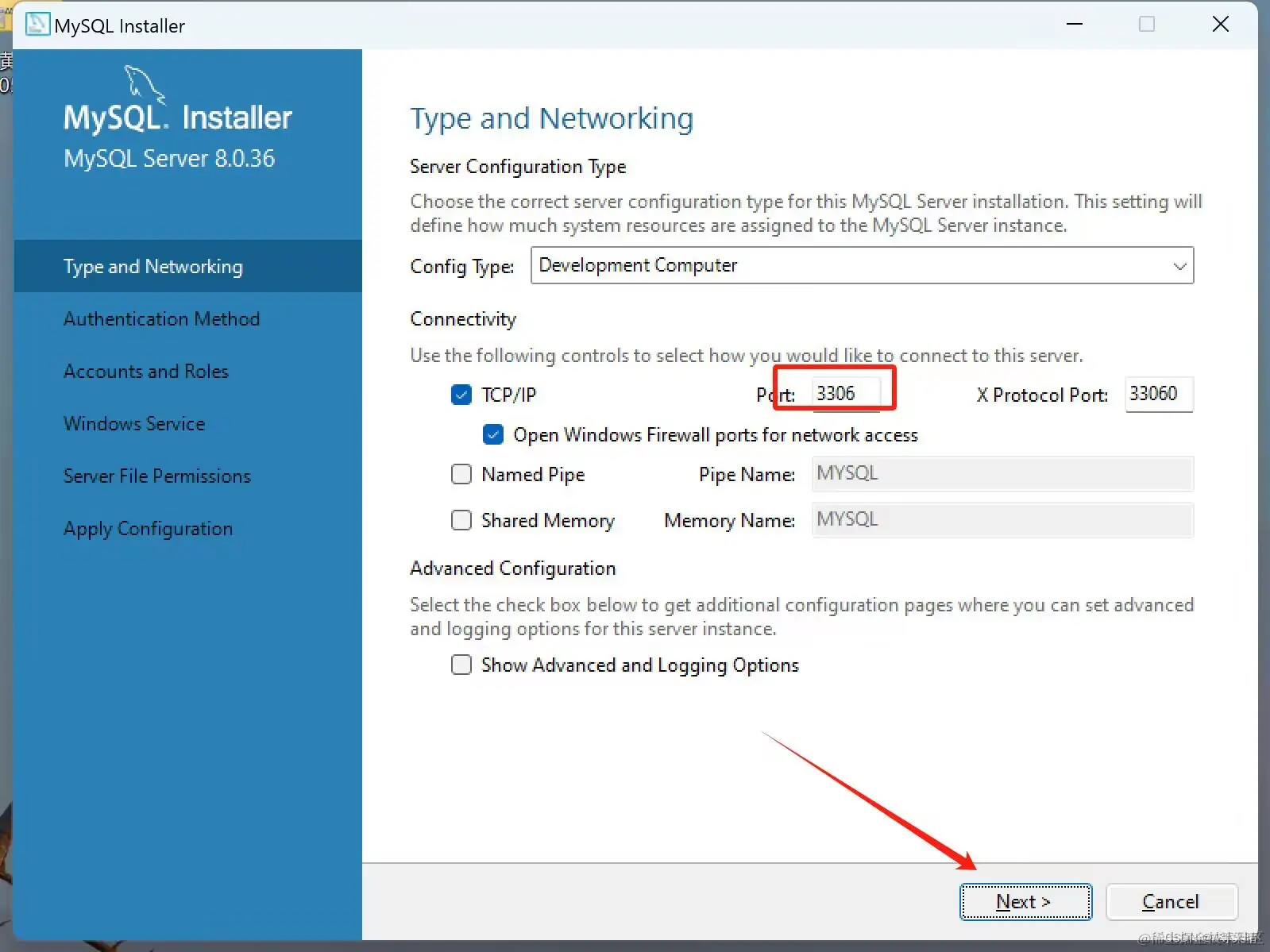The image size is (1270, 952).
Task: Click the MySQL Server 8.0.36 text
Action: point(169,159)
